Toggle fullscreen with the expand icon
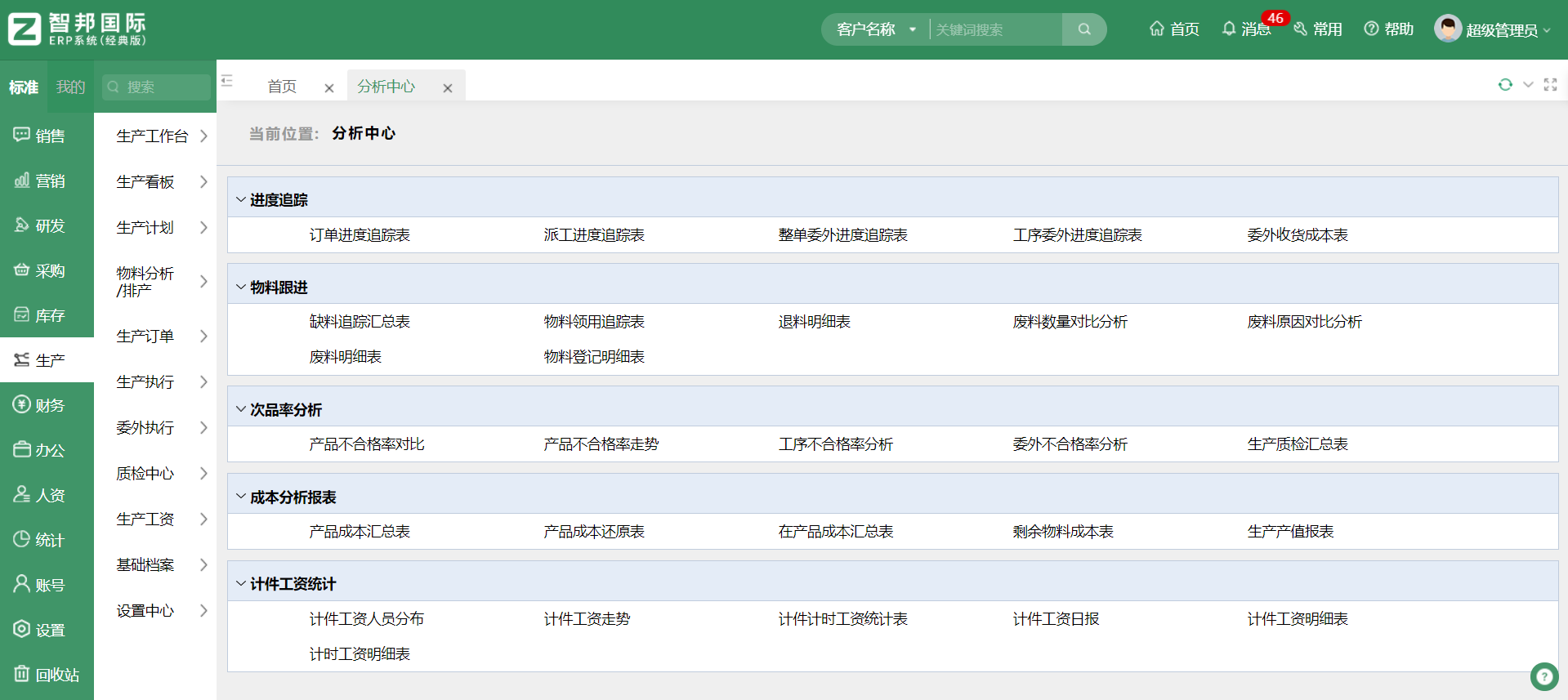The image size is (1568, 700). pyautogui.click(x=1550, y=84)
